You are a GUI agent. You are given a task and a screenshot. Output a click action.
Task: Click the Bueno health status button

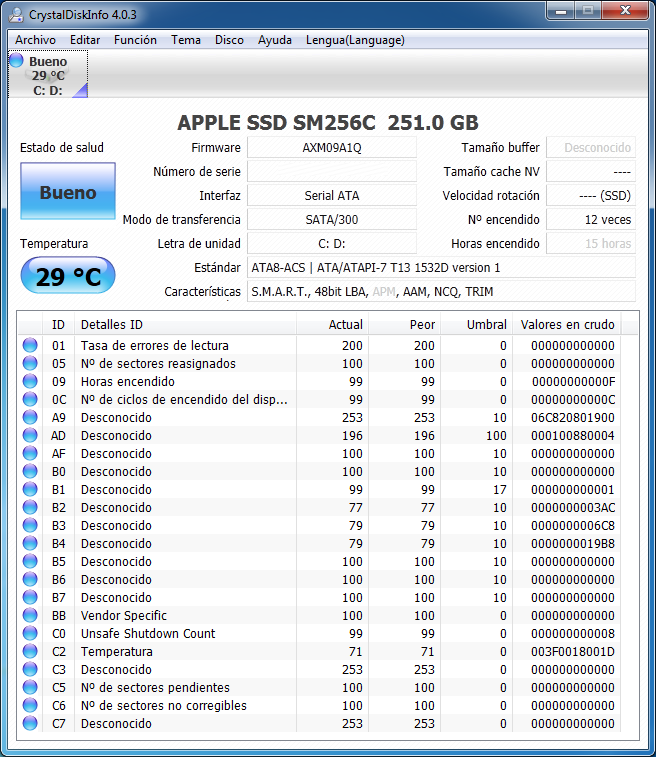pyautogui.click(x=68, y=192)
